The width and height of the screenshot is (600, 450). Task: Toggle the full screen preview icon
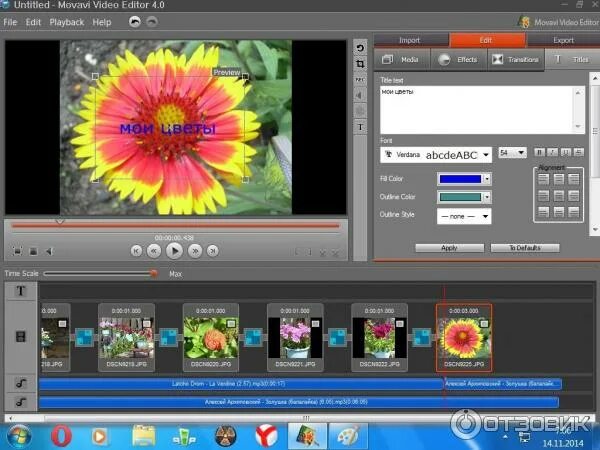coord(17,251)
